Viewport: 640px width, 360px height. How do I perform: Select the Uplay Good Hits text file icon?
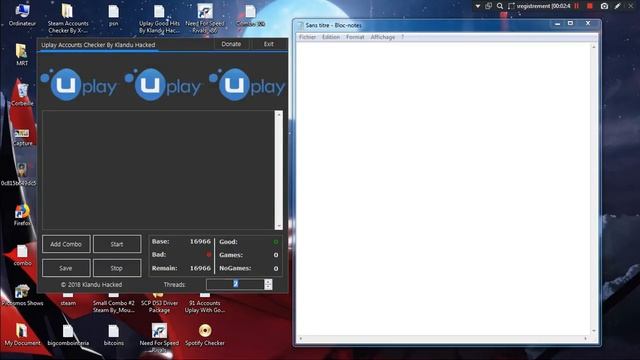pyautogui.click(x=159, y=18)
